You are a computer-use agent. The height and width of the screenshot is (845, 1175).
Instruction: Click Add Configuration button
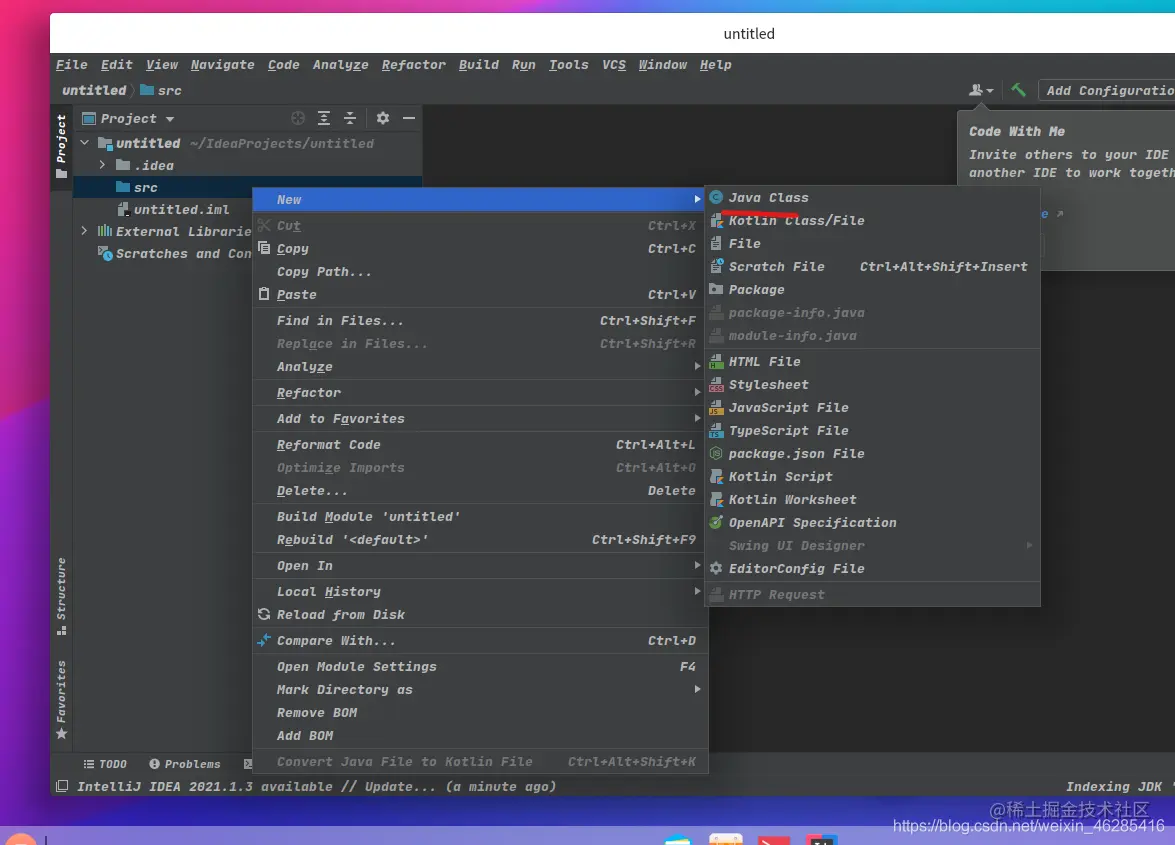click(x=1109, y=91)
